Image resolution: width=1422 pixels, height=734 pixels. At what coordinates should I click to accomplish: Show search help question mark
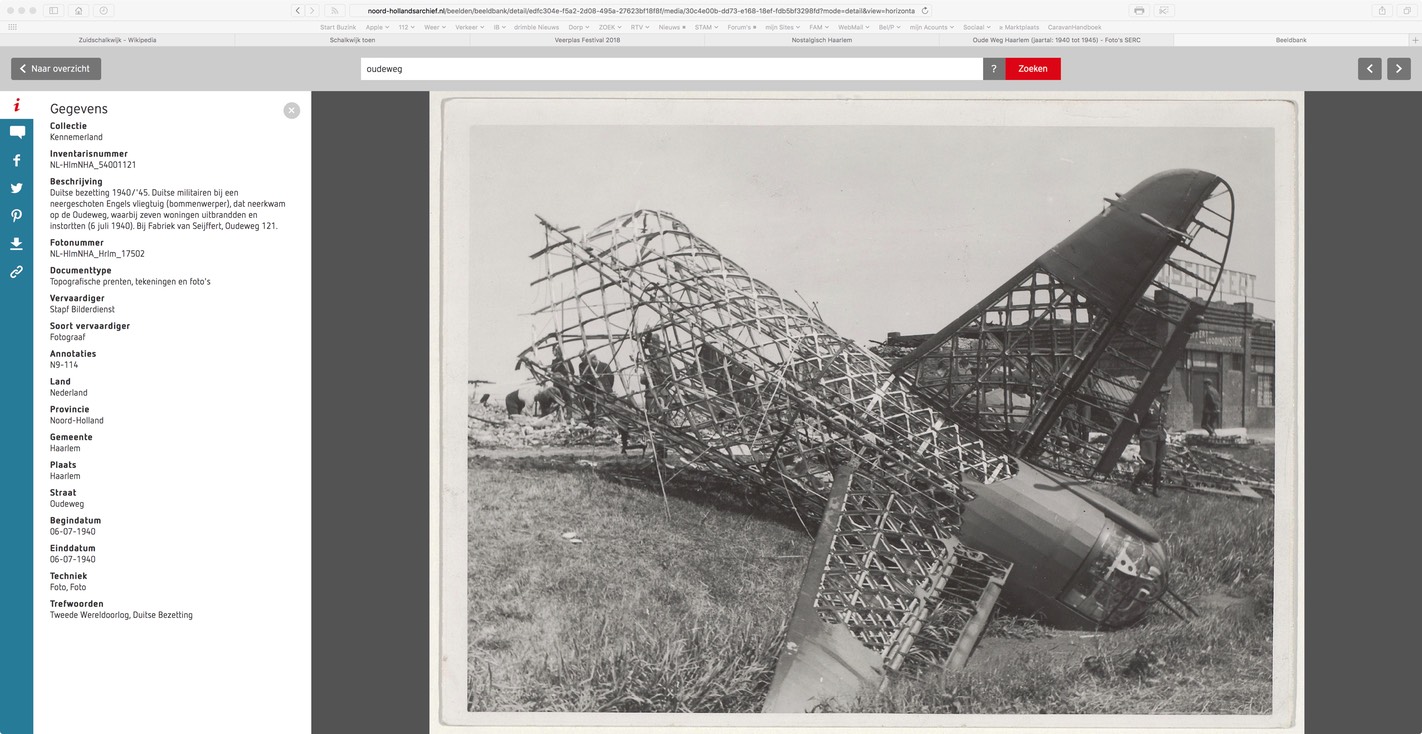(994, 69)
